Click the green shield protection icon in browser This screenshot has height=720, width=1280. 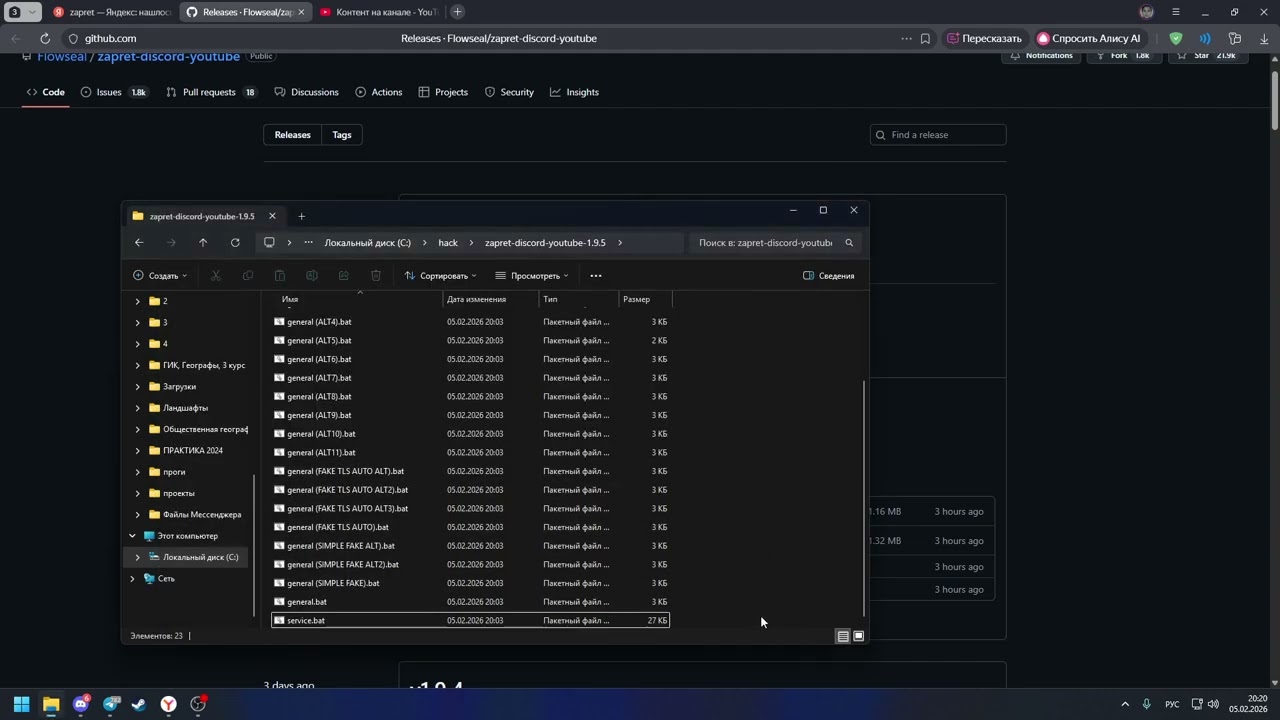pos(1176,39)
